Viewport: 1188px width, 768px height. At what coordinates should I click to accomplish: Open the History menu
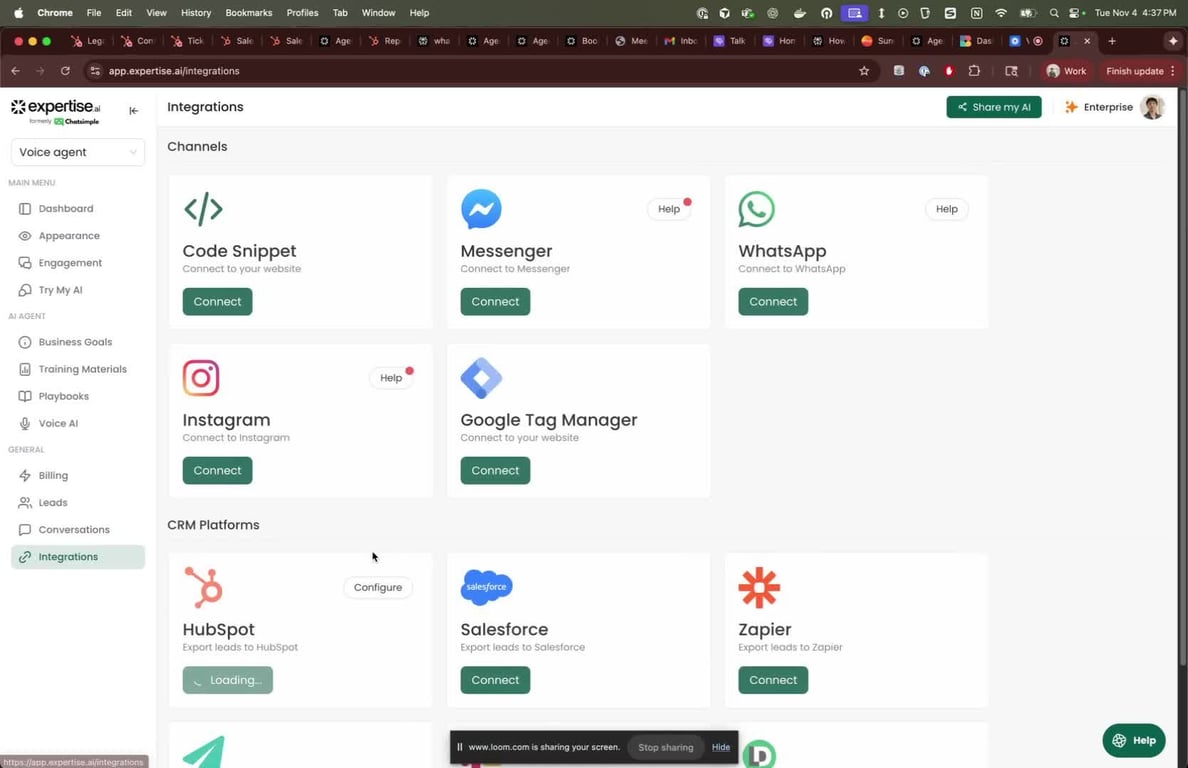(195, 13)
